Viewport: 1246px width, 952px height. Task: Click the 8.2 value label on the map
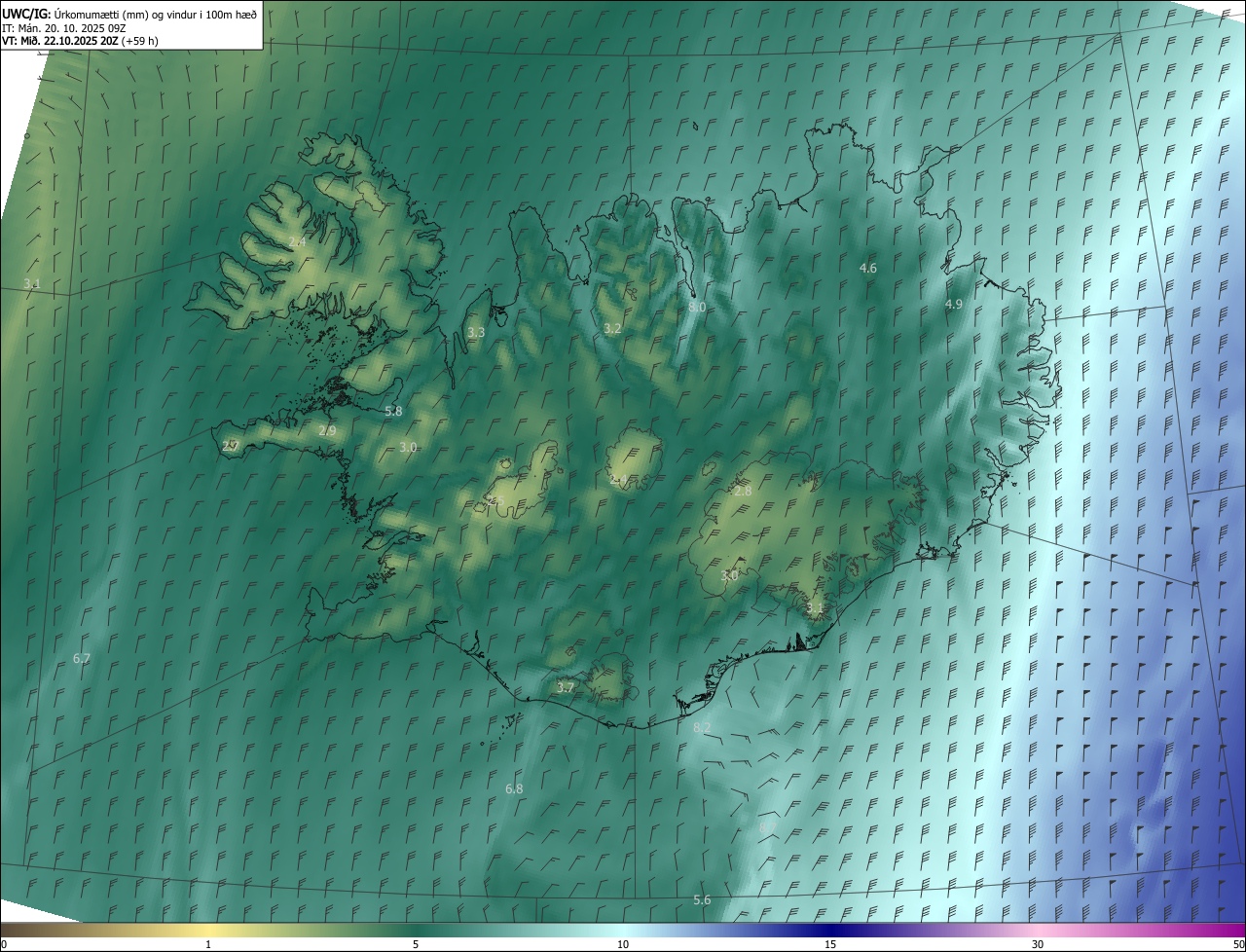pos(702,728)
